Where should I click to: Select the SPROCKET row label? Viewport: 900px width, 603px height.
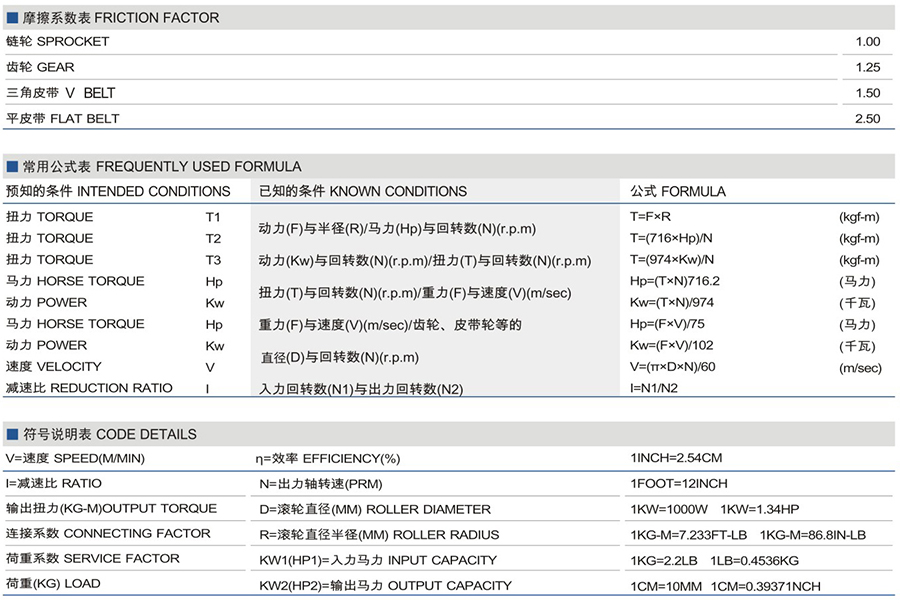pyautogui.click(x=57, y=42)
